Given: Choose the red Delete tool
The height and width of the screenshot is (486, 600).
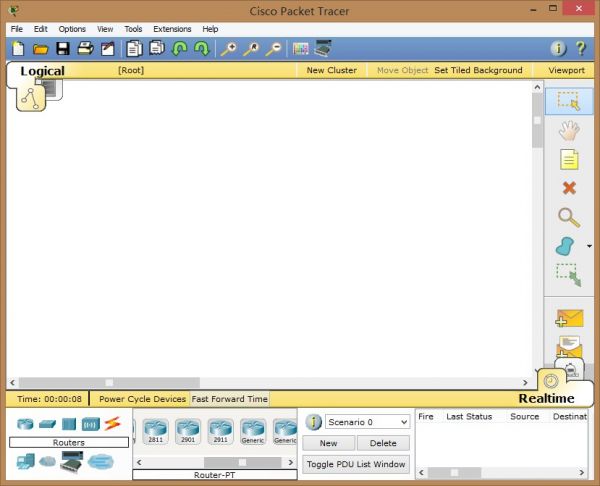Looking at the screenshot, I should [569, 188].
